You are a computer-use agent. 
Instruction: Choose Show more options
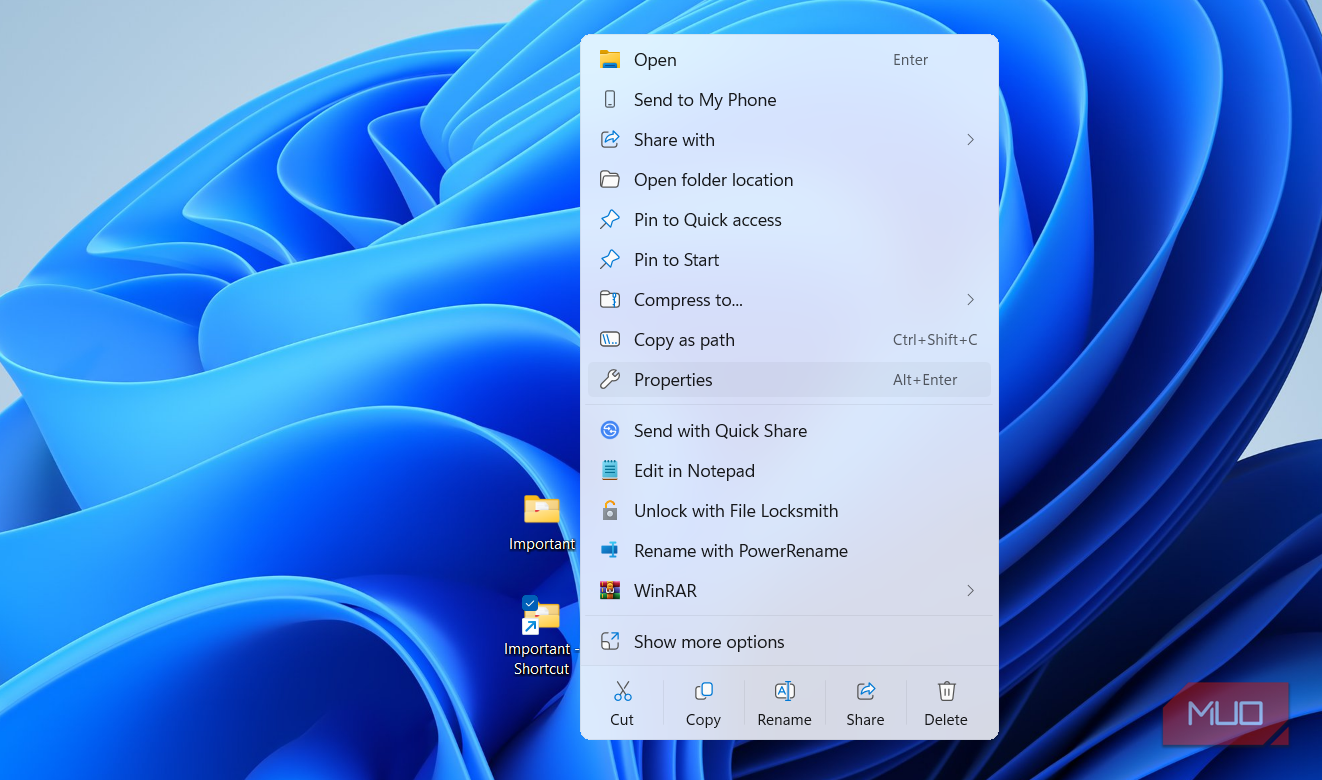click(789, 642)
